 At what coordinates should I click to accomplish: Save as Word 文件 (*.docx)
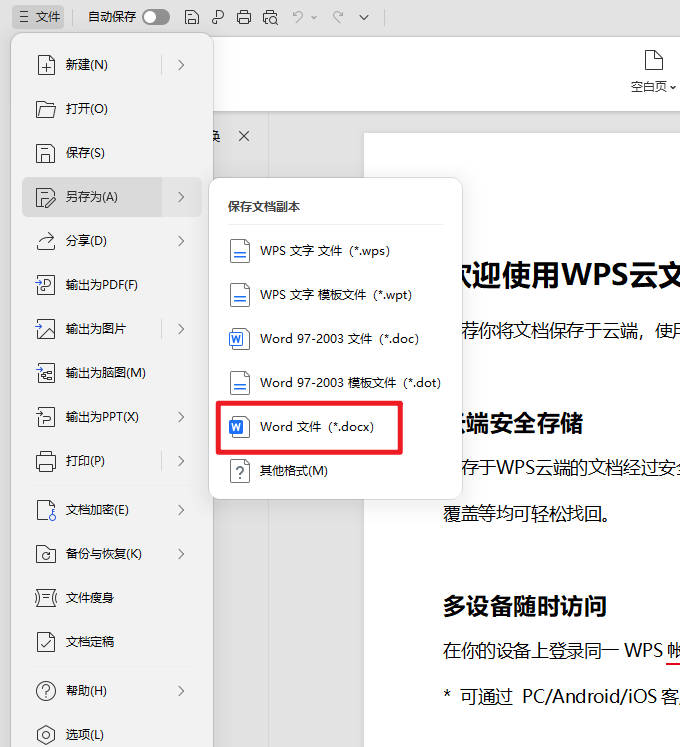pyautogui.click(x=335, y=427)
